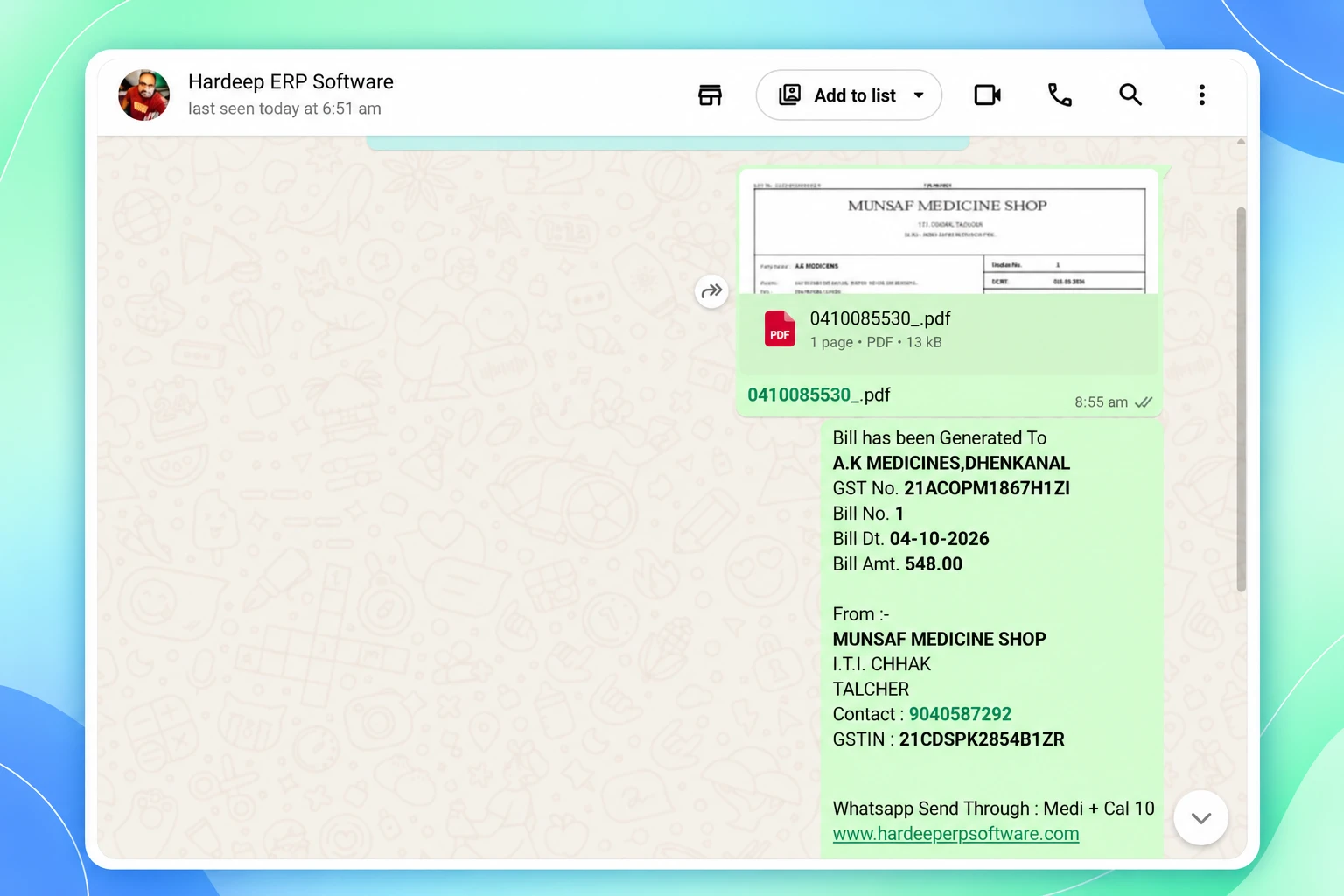Open Hardeep ERP Software profile picture

pos(144,94)
